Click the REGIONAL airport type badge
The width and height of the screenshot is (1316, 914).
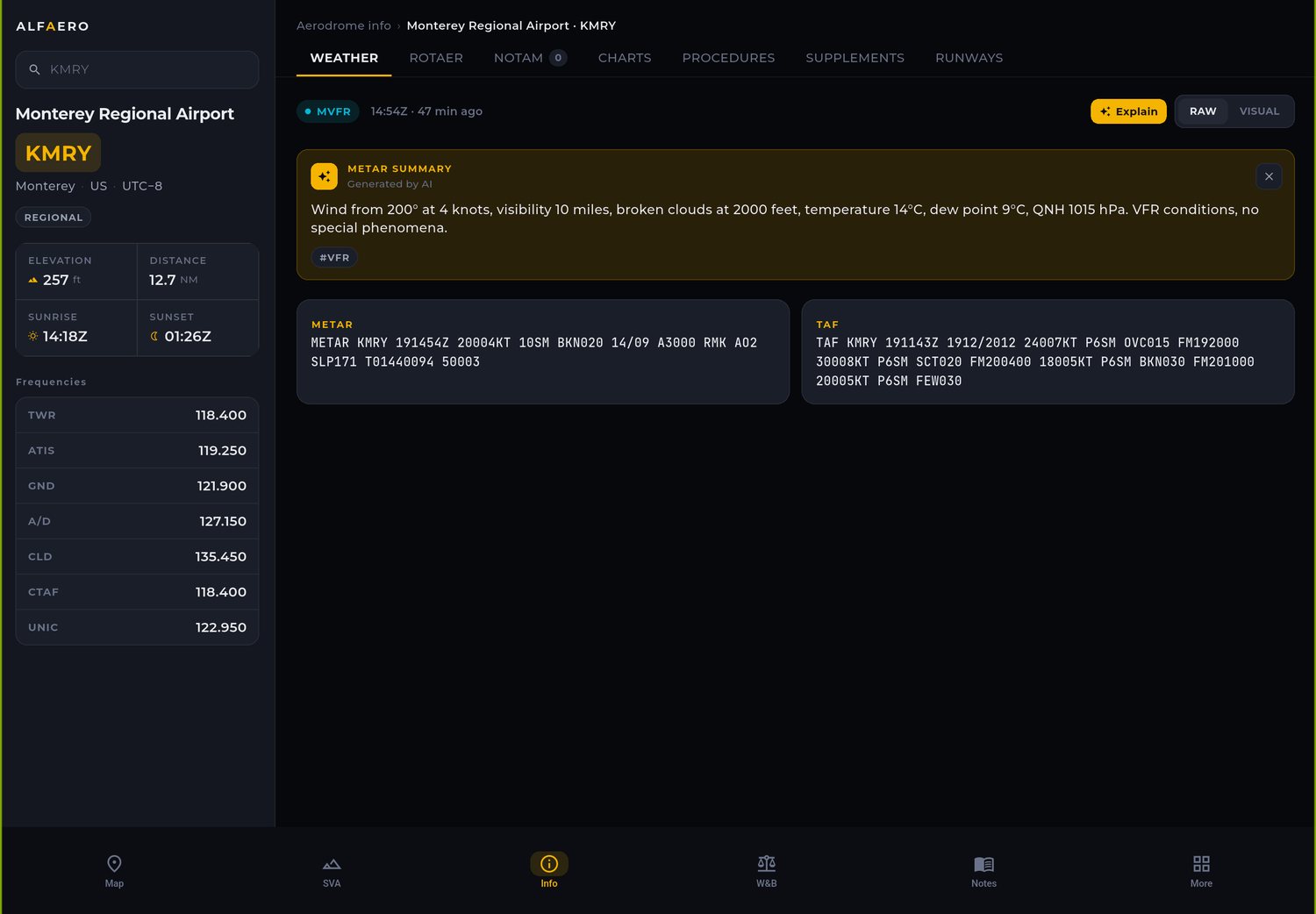click(54, 218)
